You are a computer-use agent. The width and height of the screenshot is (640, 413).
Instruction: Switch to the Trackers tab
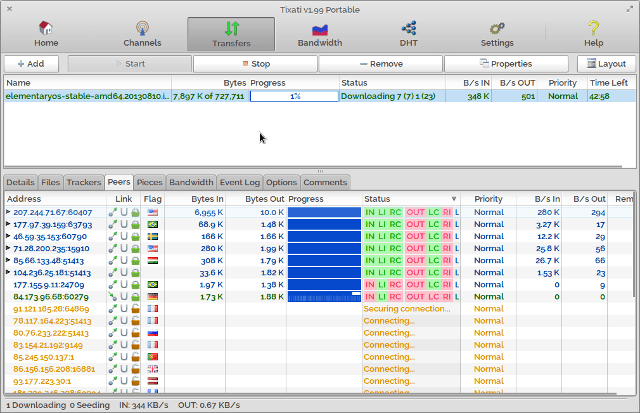[x=84, y=183]
